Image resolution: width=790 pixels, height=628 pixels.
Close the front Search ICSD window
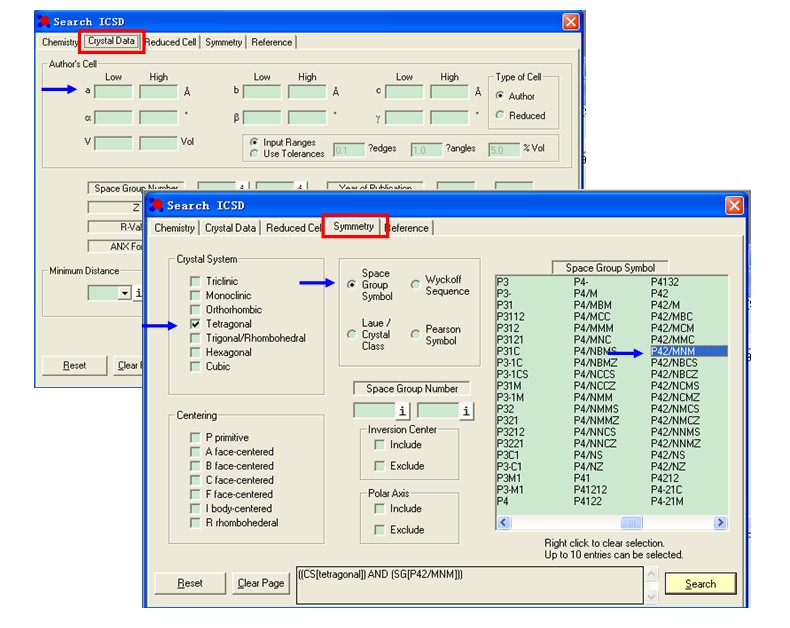(734, 205)
